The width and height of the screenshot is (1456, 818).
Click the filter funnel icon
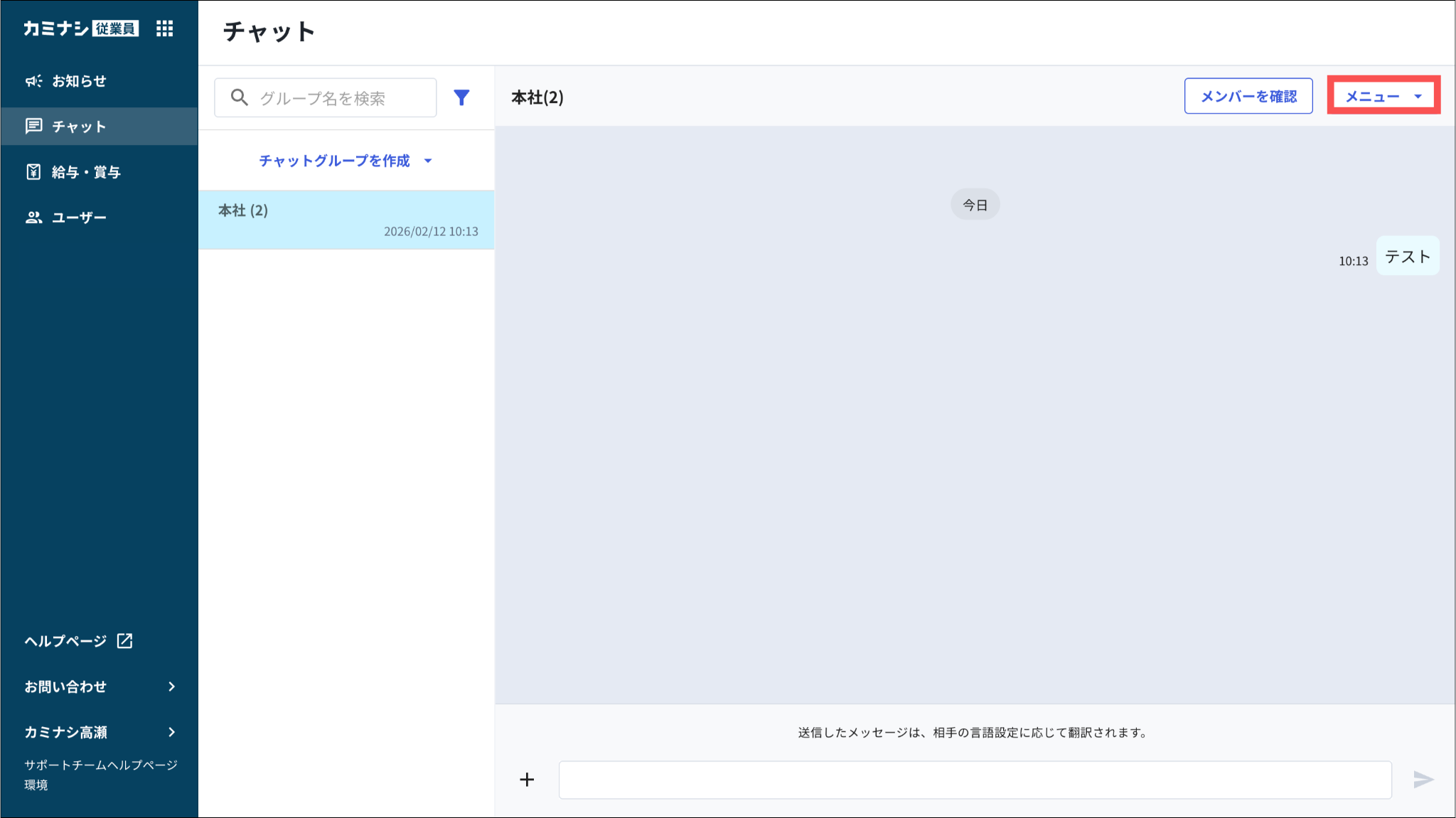461,97
